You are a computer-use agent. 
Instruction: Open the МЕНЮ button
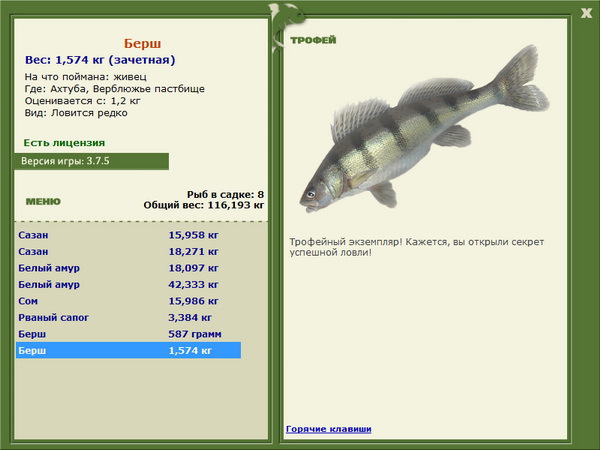[x=43, y=201]
